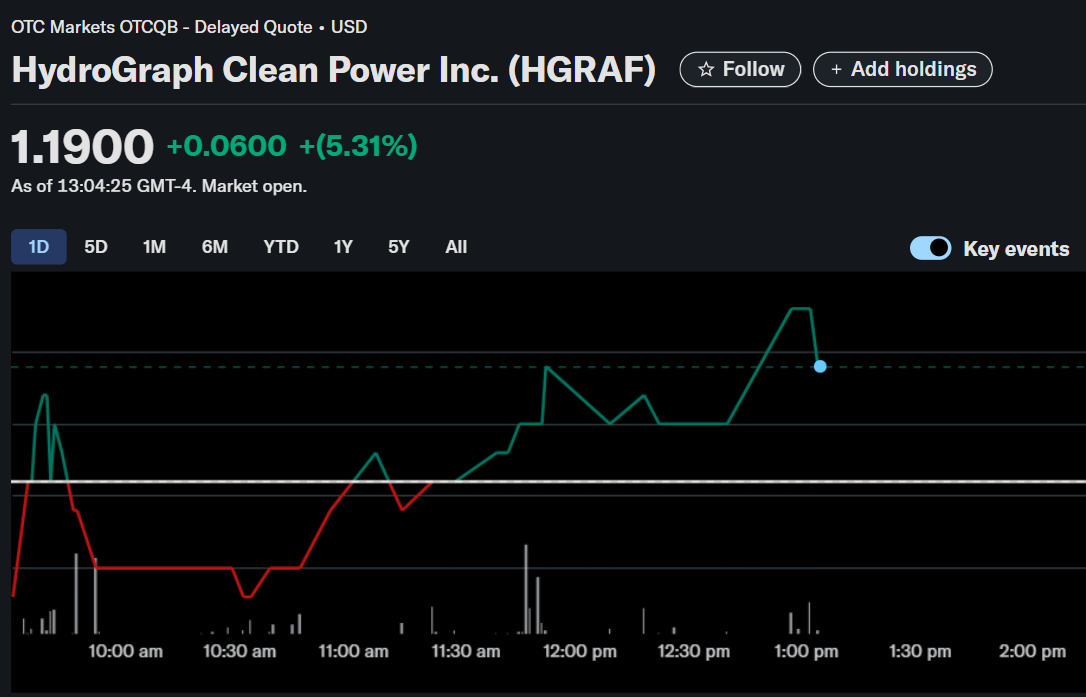Click the plus icon in Add holdings
The width and height of the screenshot is (1086, 697).
click(836, 69)
